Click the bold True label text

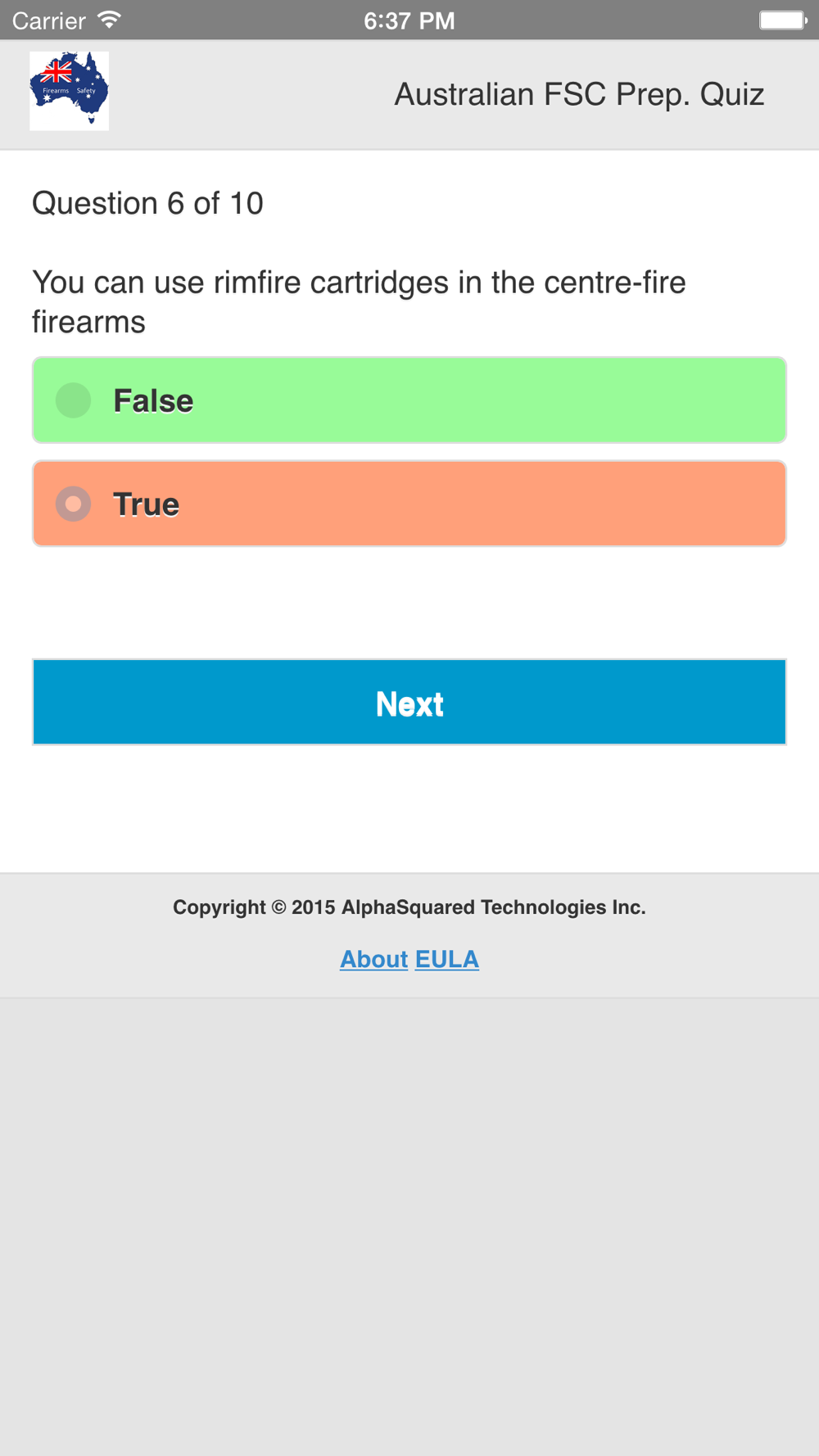(146, 504)
